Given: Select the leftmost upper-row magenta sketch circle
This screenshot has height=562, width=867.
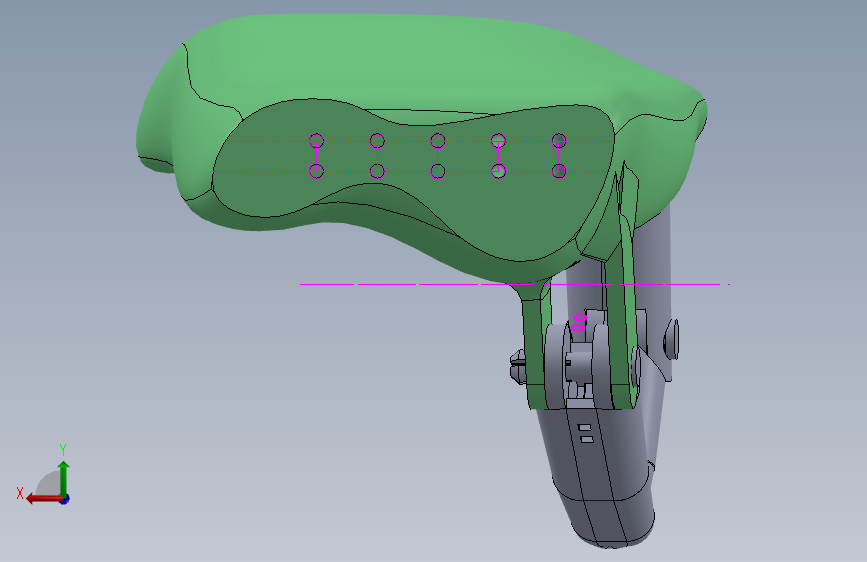Looking at the screenshot, I should click(x=316, y=141).
